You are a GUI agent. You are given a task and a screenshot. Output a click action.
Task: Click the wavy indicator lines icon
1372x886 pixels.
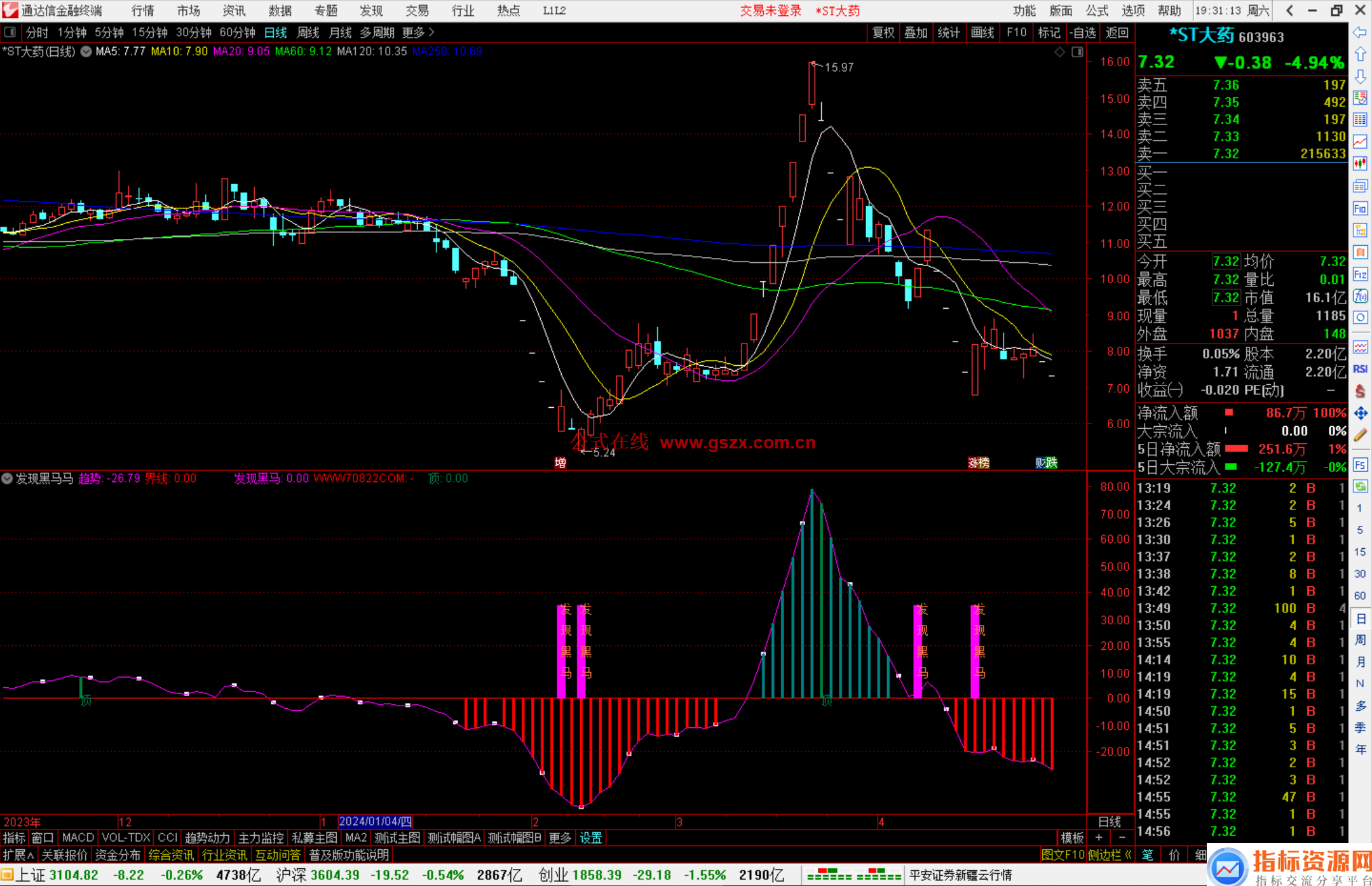tap(1359, 347)
